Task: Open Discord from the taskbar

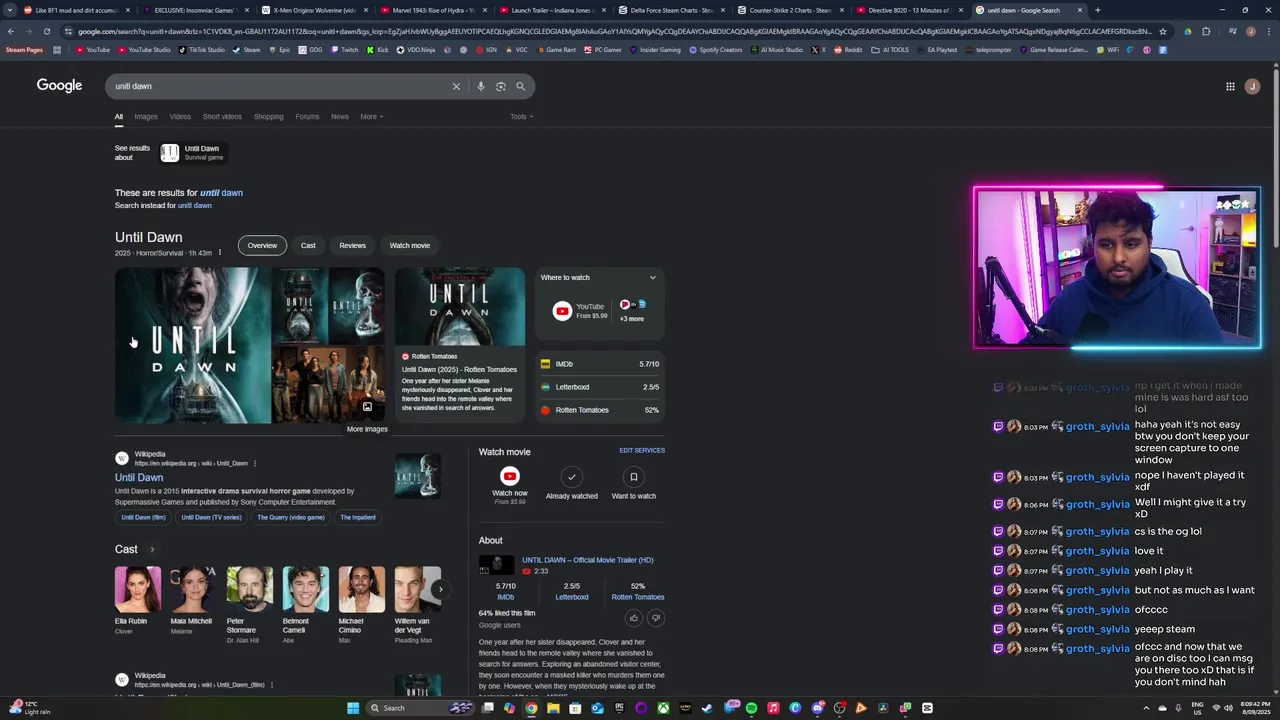Action: [x=817, y=708]
